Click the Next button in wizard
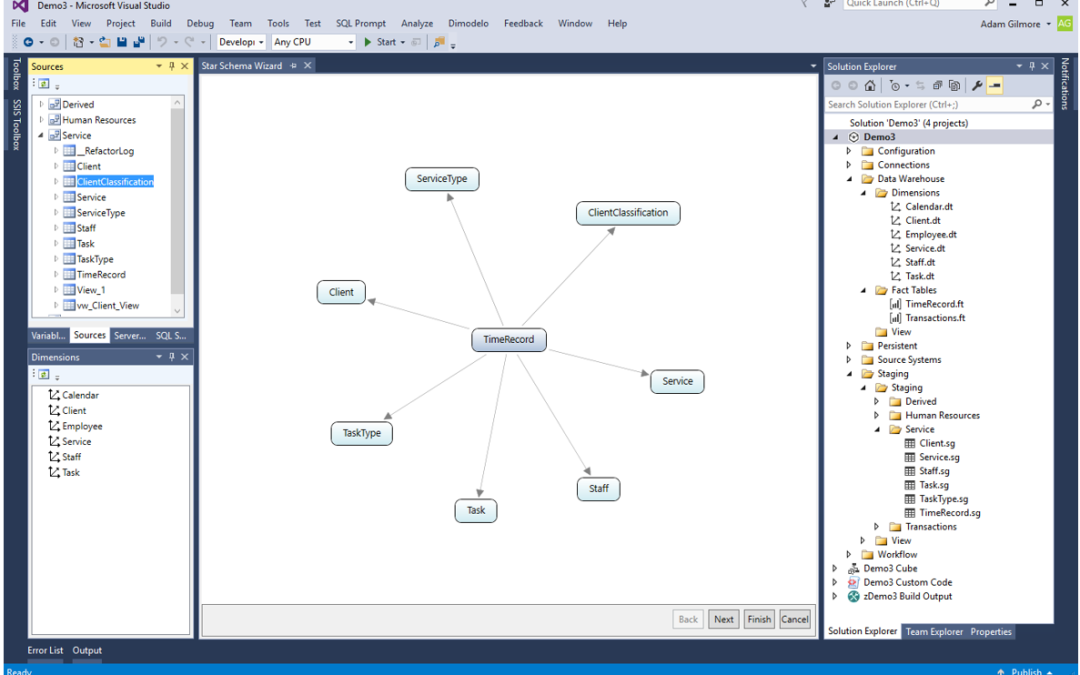 click(724, 619)
